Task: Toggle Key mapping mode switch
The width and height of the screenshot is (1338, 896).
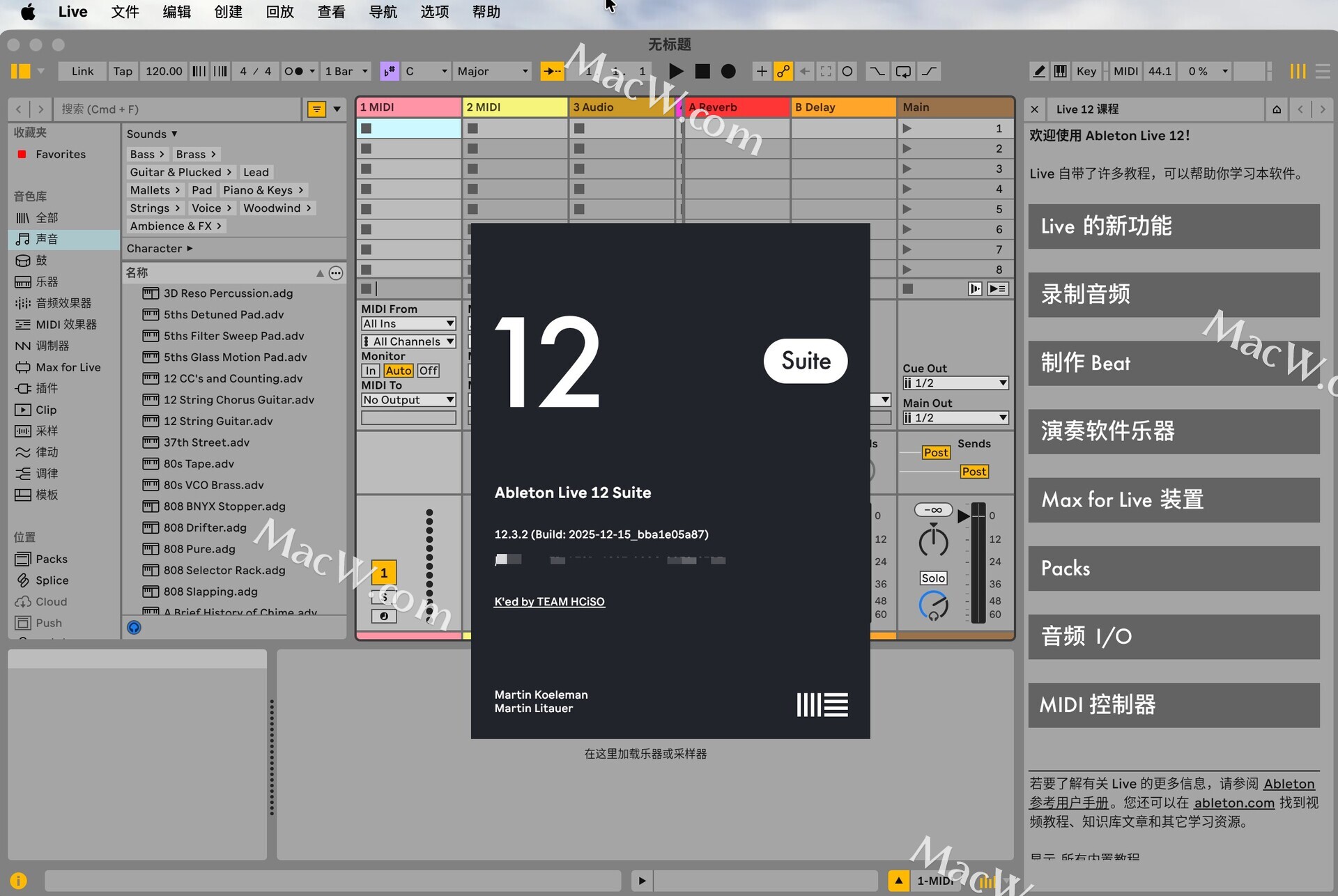Action: [1086, 71]
